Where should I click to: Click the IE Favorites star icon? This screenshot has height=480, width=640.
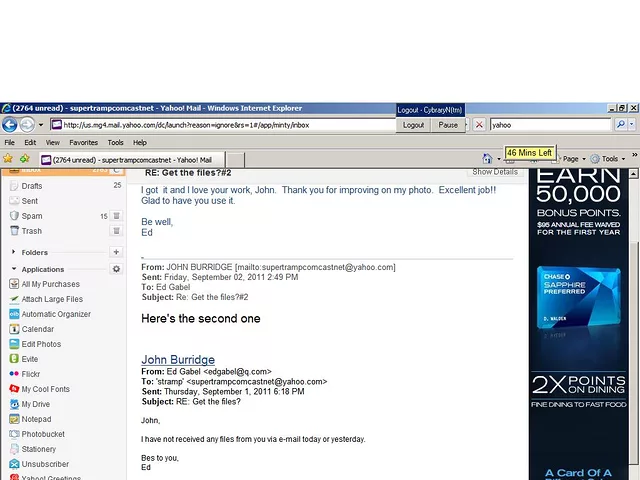tap(8, 159)
